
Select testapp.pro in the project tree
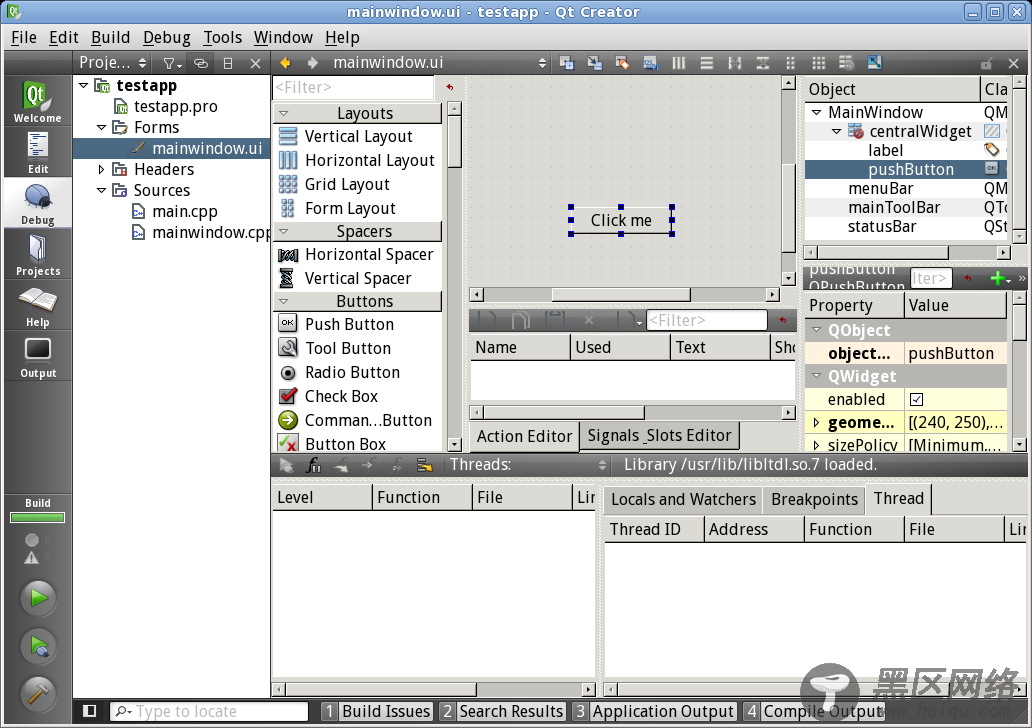pyautogui.click(x=175, y=106)
